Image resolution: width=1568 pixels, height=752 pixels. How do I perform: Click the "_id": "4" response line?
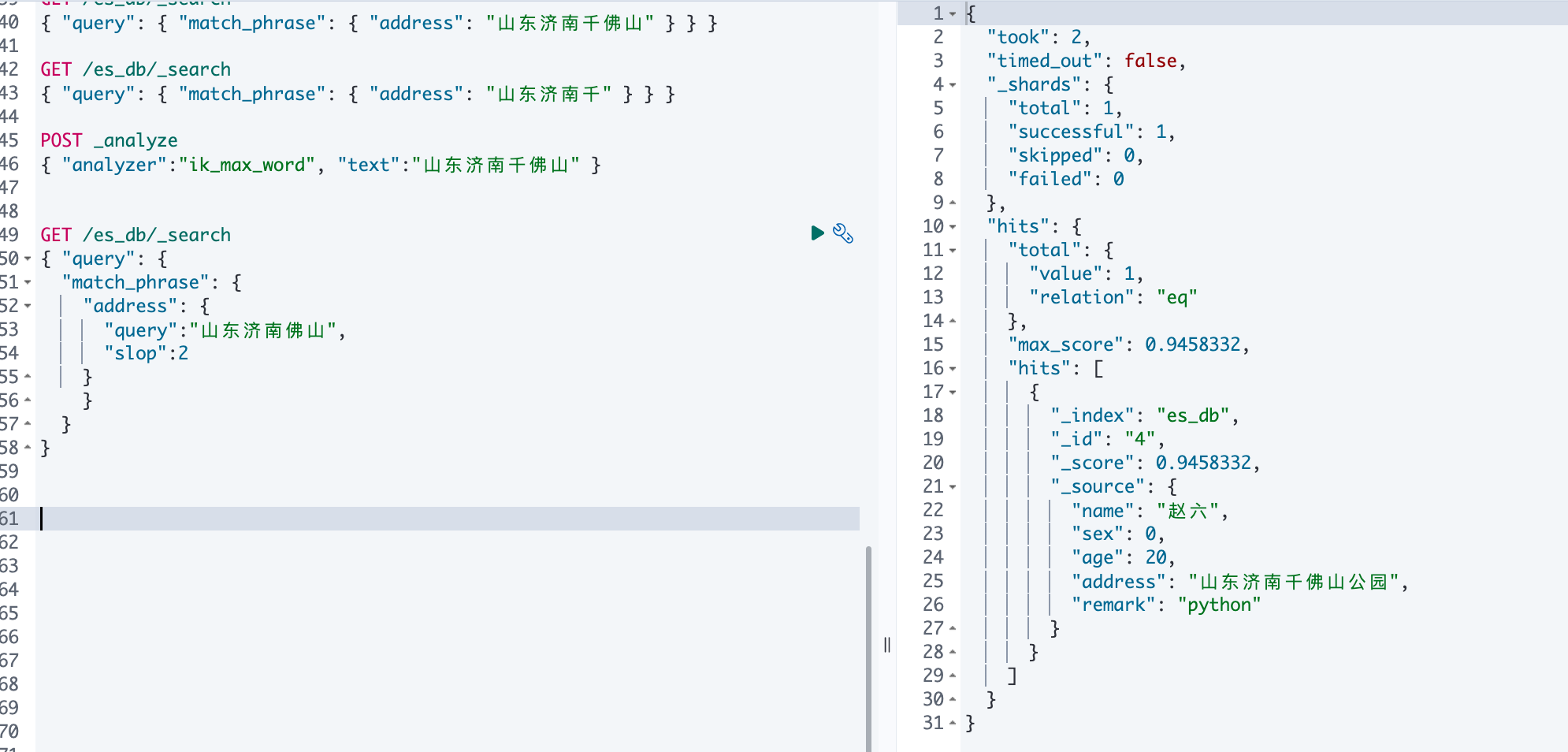pyautogui.click(x=1108, y=439)
